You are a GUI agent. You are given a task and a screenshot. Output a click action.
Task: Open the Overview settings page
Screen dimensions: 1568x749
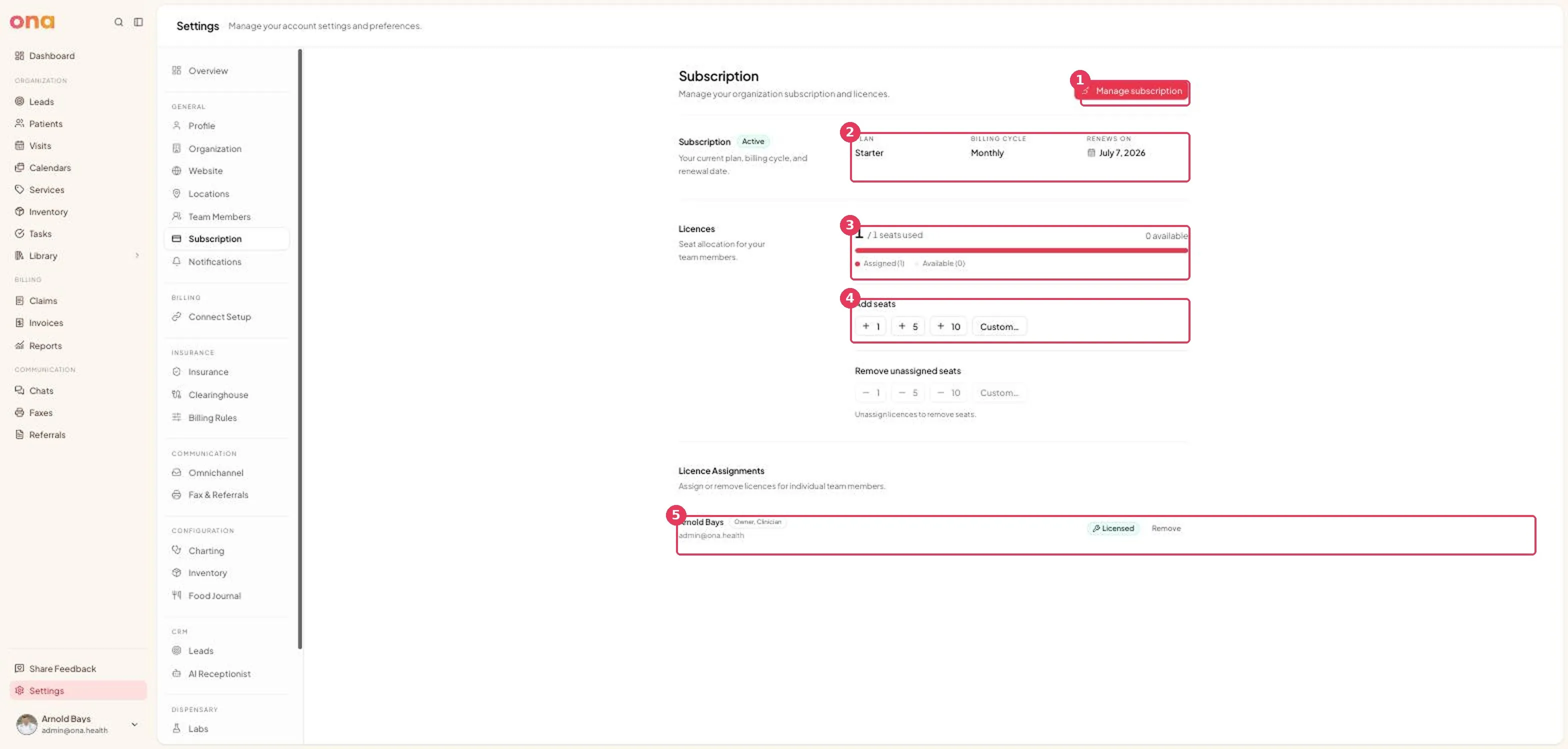point(226,70)
